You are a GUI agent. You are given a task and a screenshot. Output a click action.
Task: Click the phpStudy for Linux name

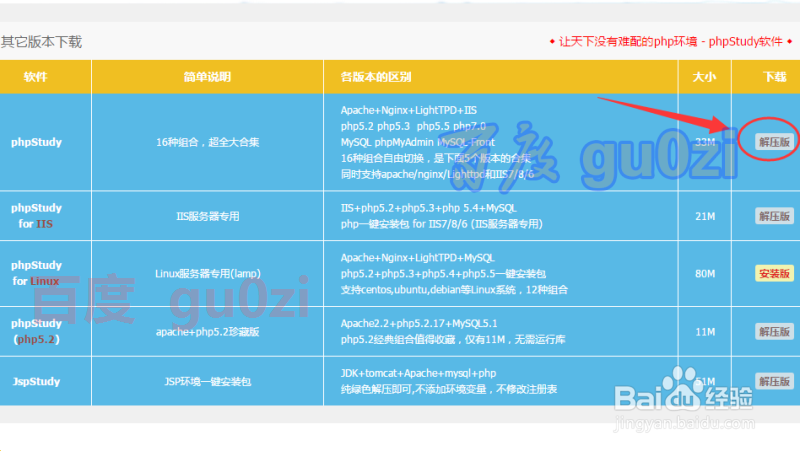tap(36, 273)
